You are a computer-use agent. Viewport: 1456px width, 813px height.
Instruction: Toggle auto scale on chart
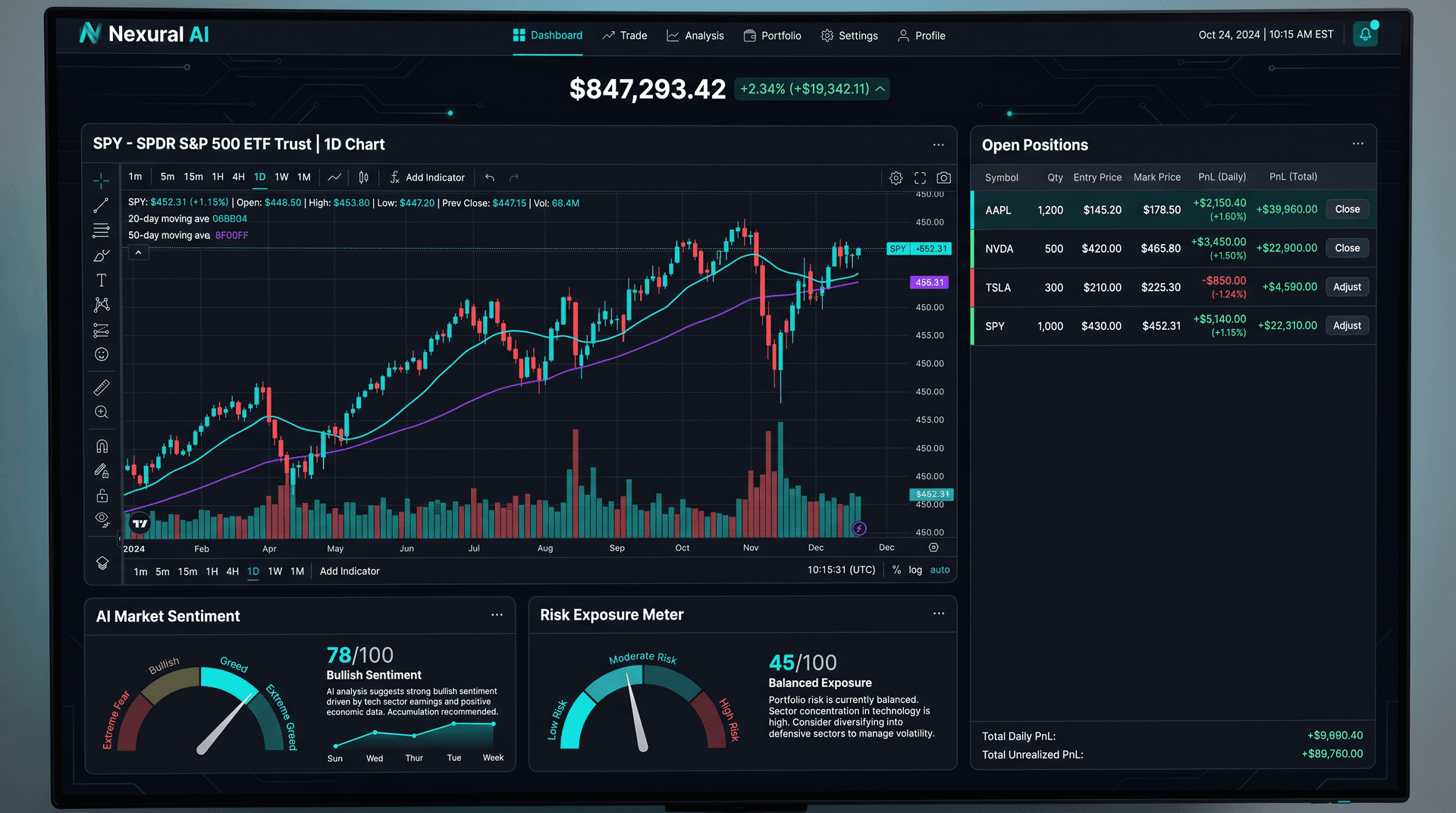click(x=940, y=570)
